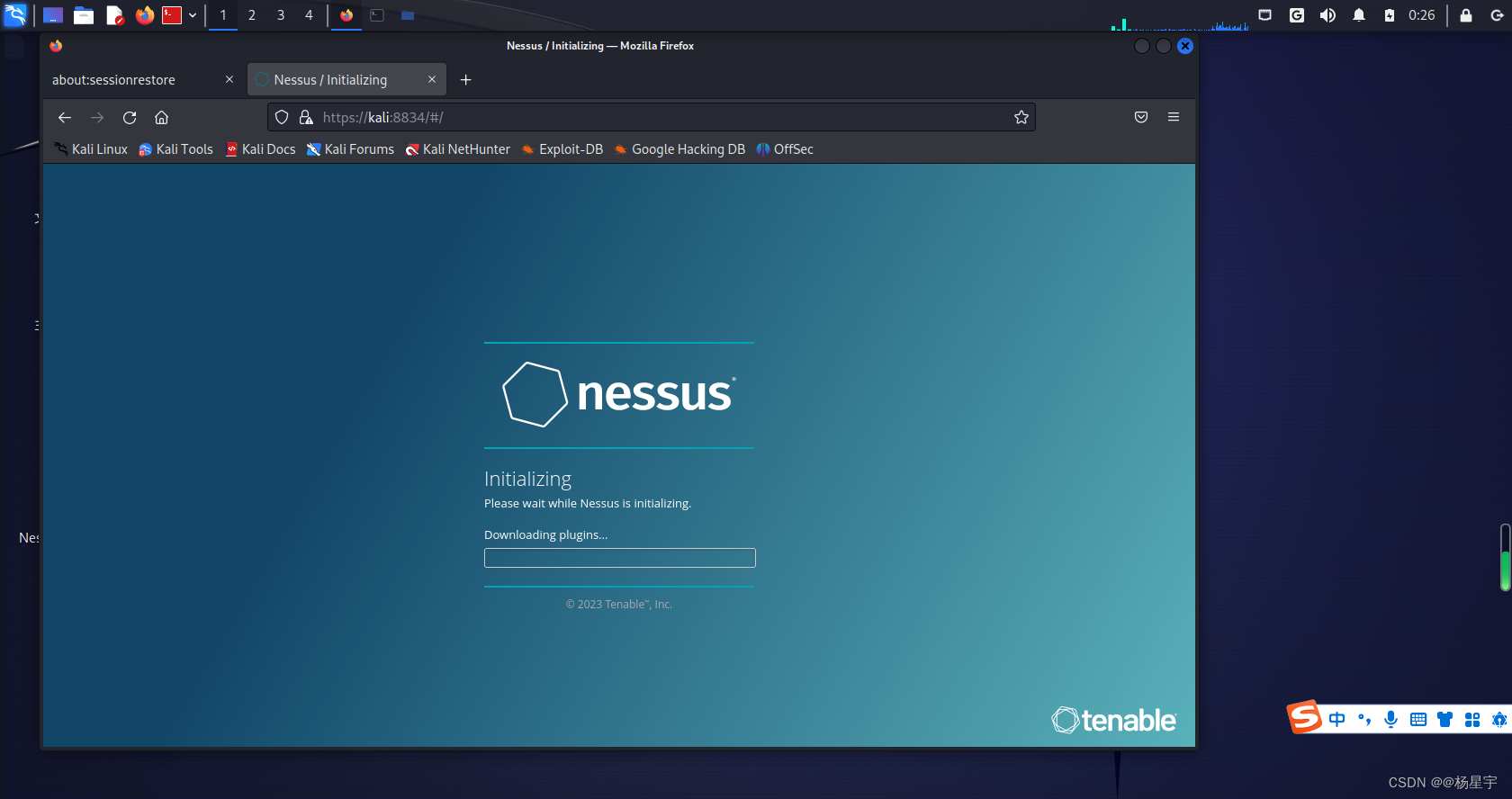Open the battery power manager icon
Viewport: 1512px width, 799px height.
1390,15
